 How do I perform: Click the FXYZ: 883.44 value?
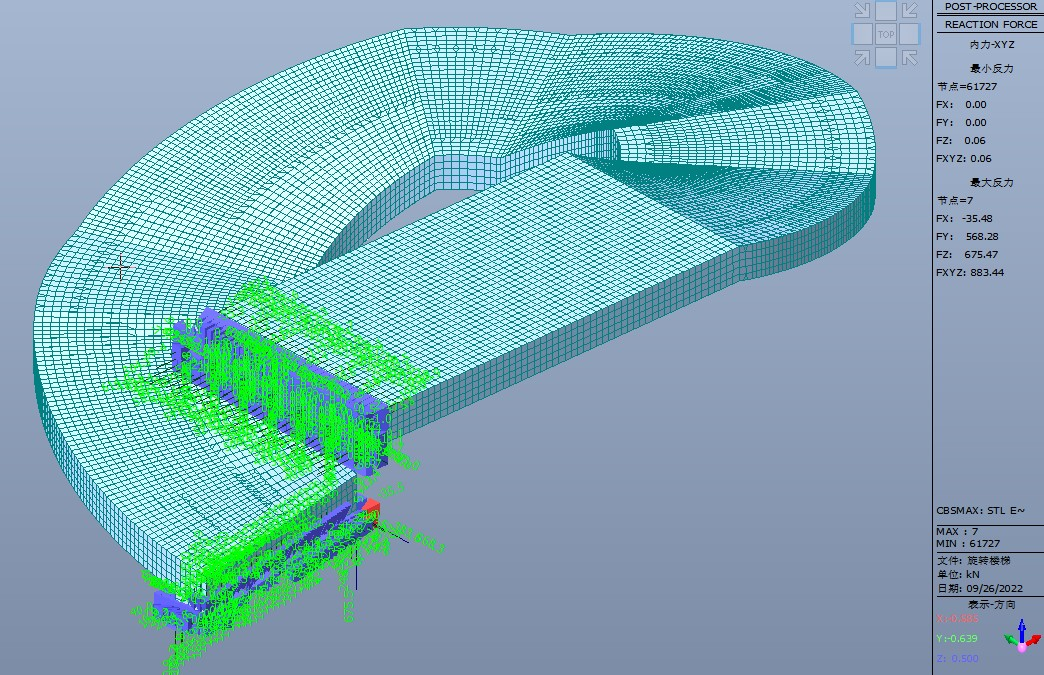click(x=969, y=272)
